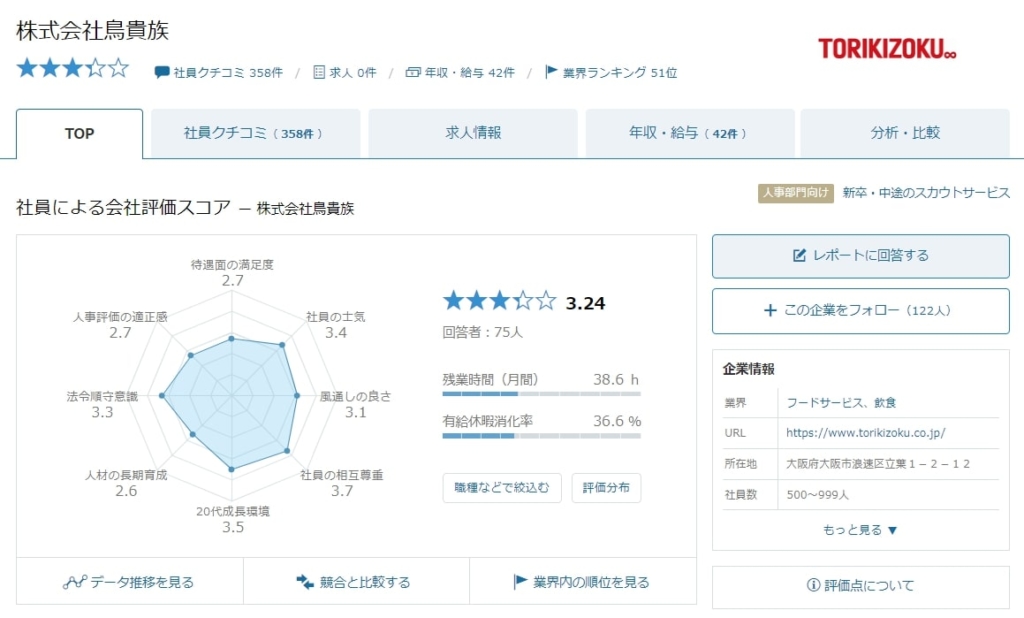Click the 待遇面の満足度 2.7 radar label
This screenshot has height=618, width=1024.
pos(232,272)
